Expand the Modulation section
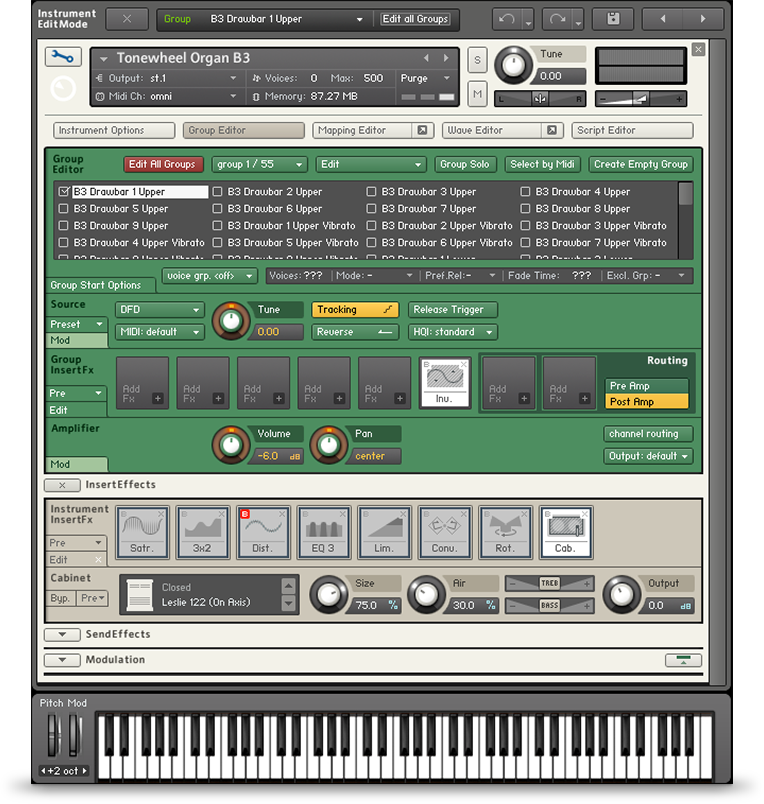Screen dimensions: 764x804 (x=62, y=660)
